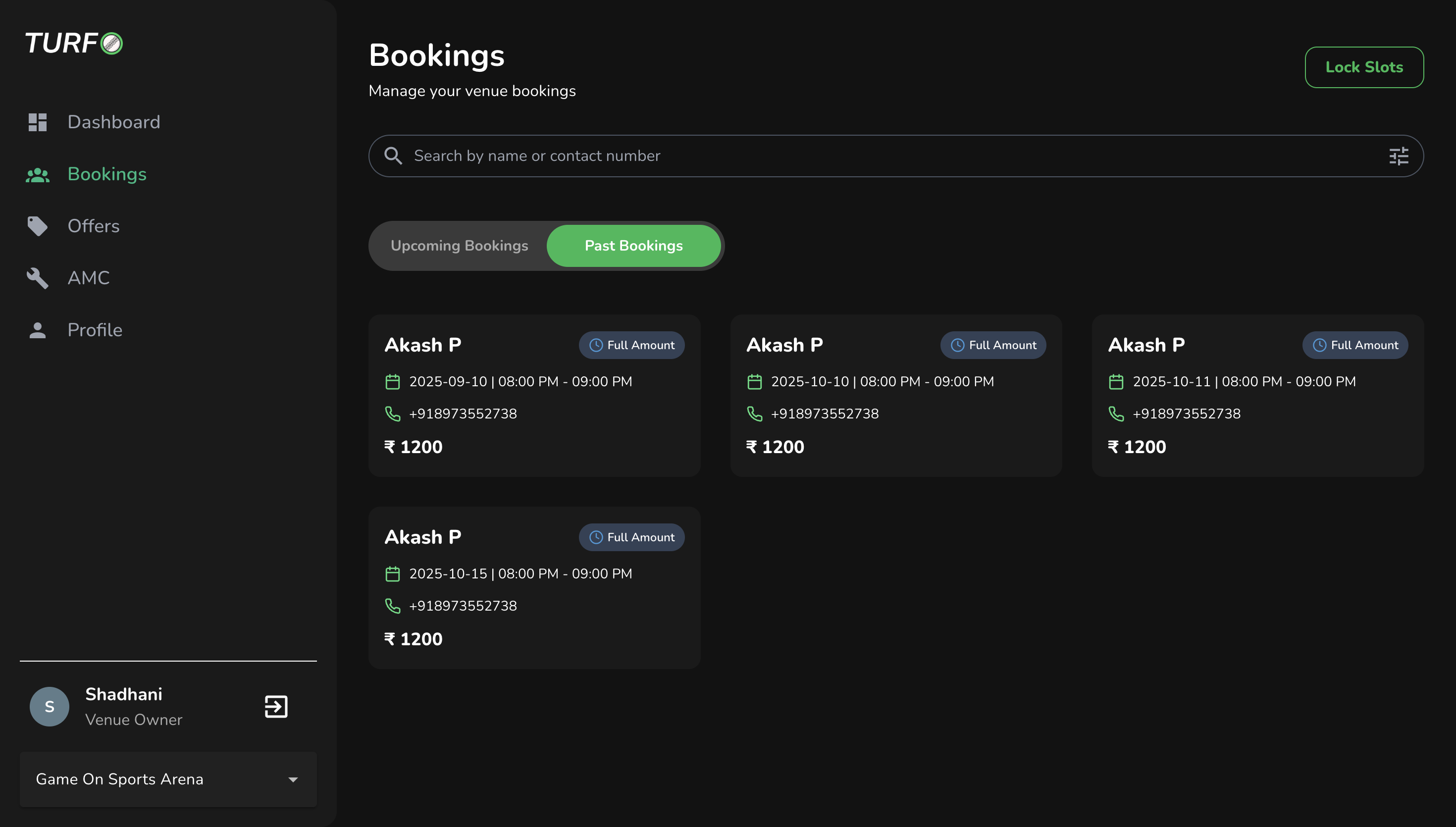Click the Offers tag icon

38,226
